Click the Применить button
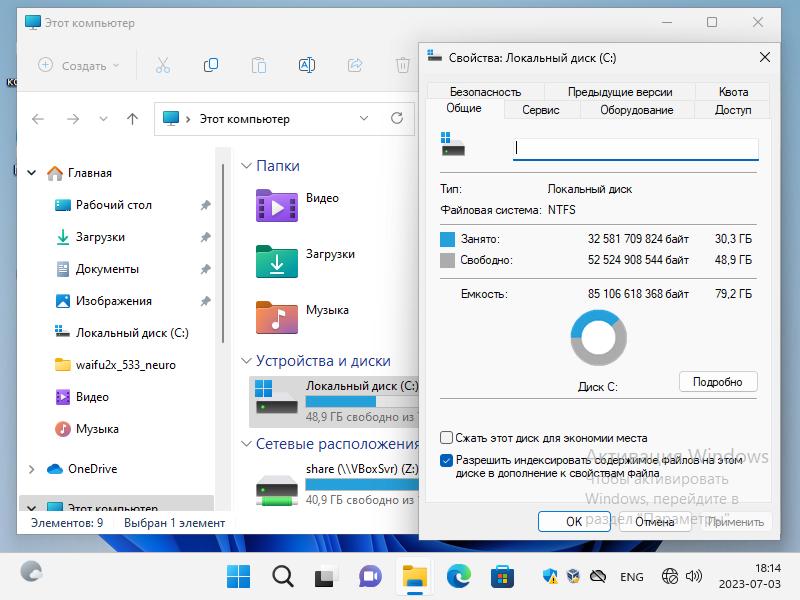The image size is (800, 600). tap(736, 521)
